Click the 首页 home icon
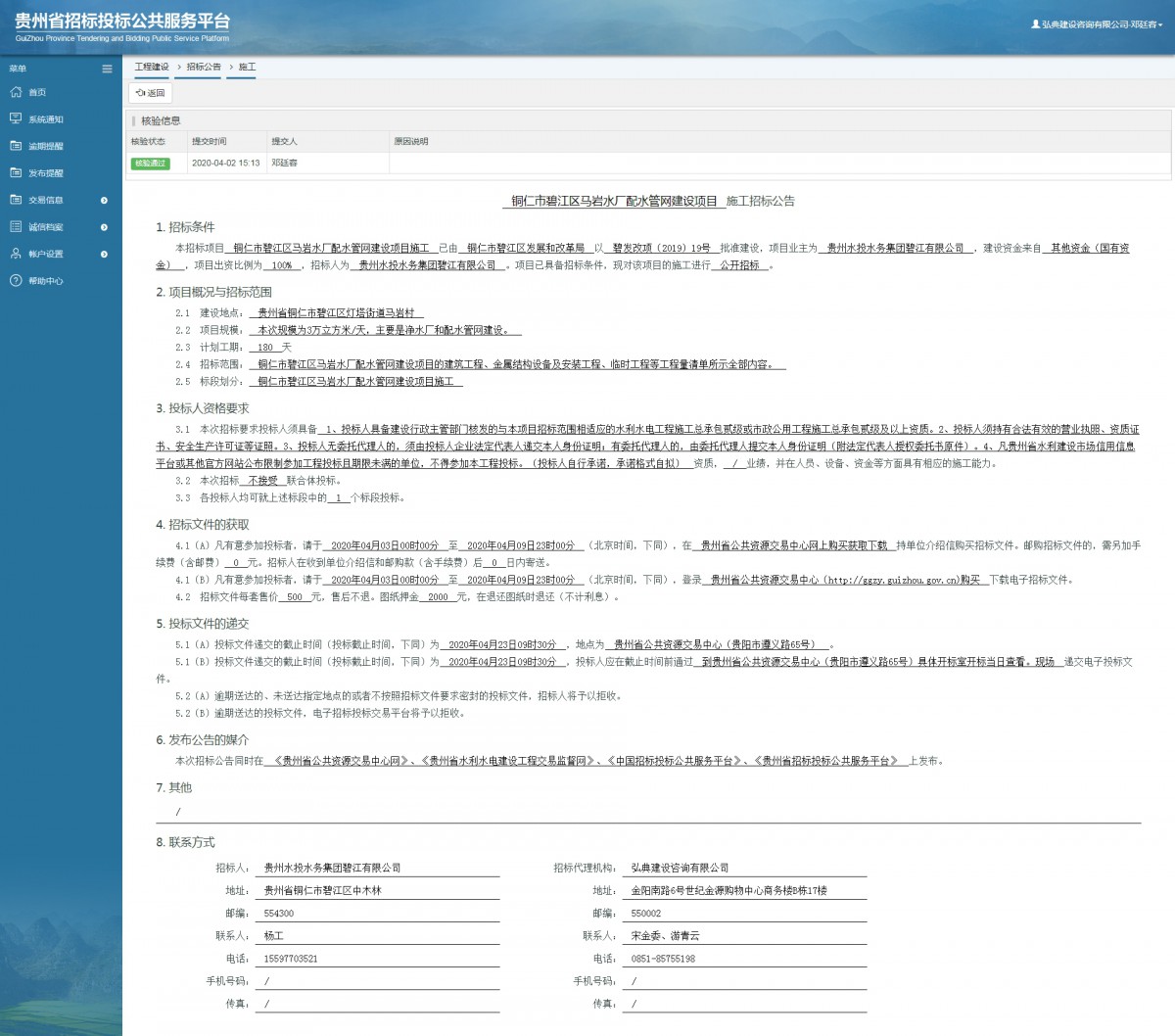The image size is (1175, 1036). (16, 92)
